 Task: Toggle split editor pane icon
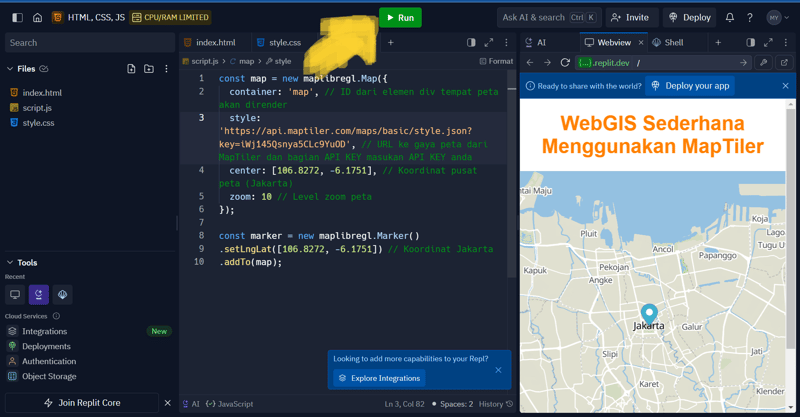pos(471,43)
